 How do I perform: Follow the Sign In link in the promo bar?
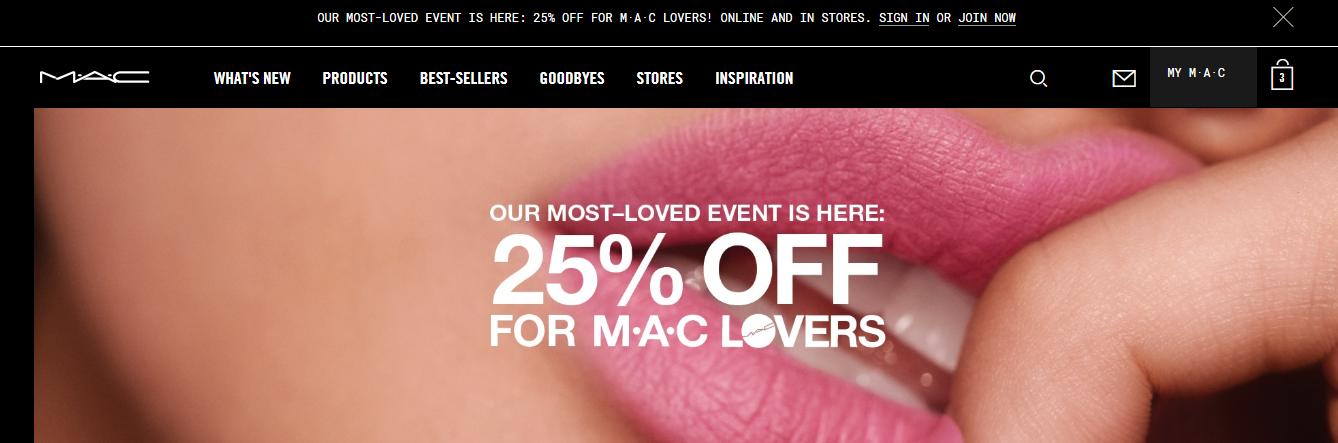(x=904, y=18)
